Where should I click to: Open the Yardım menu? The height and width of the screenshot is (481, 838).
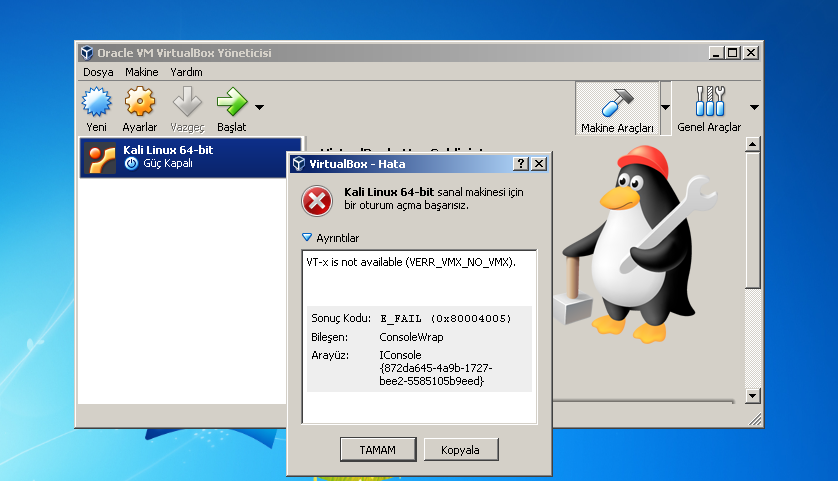[186, 72]
